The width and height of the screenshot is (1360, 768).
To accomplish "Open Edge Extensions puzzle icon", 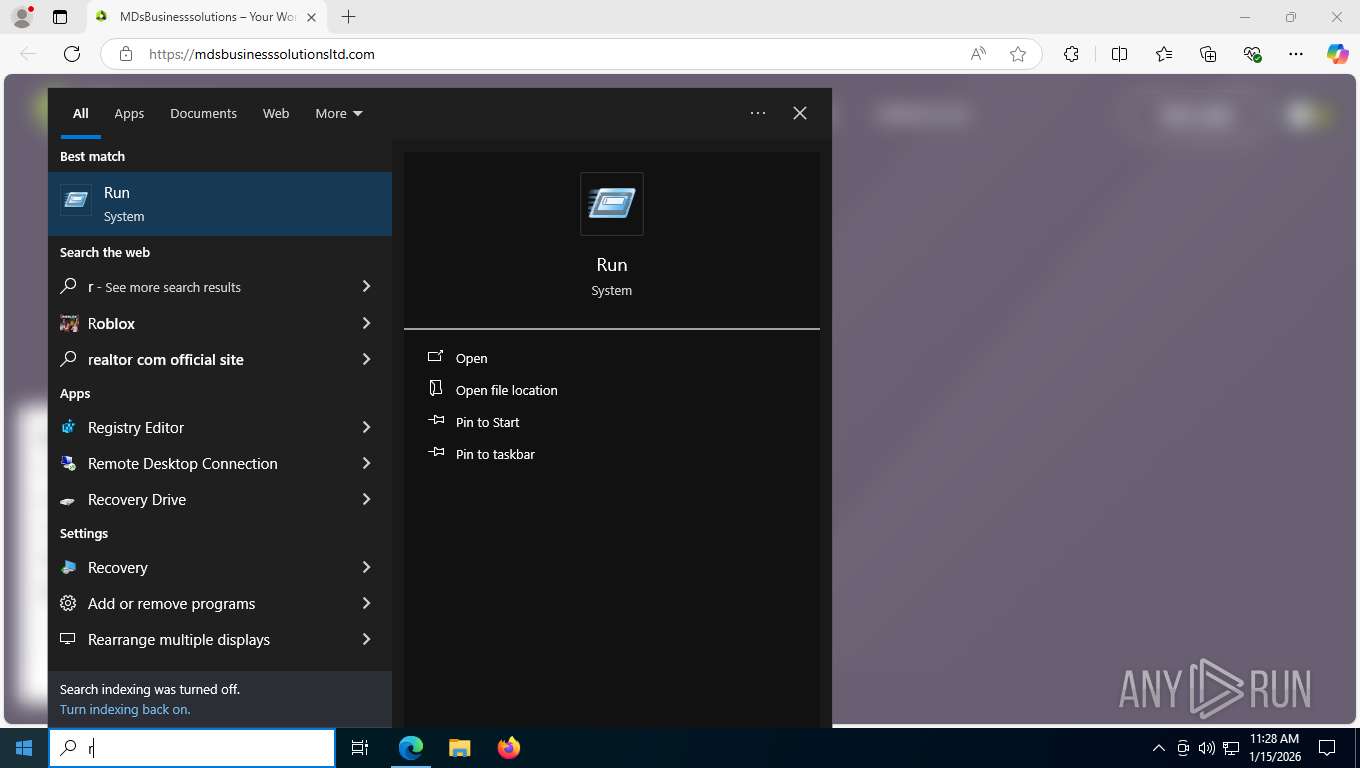I will pyautogui.click(x=1071, y=54).
